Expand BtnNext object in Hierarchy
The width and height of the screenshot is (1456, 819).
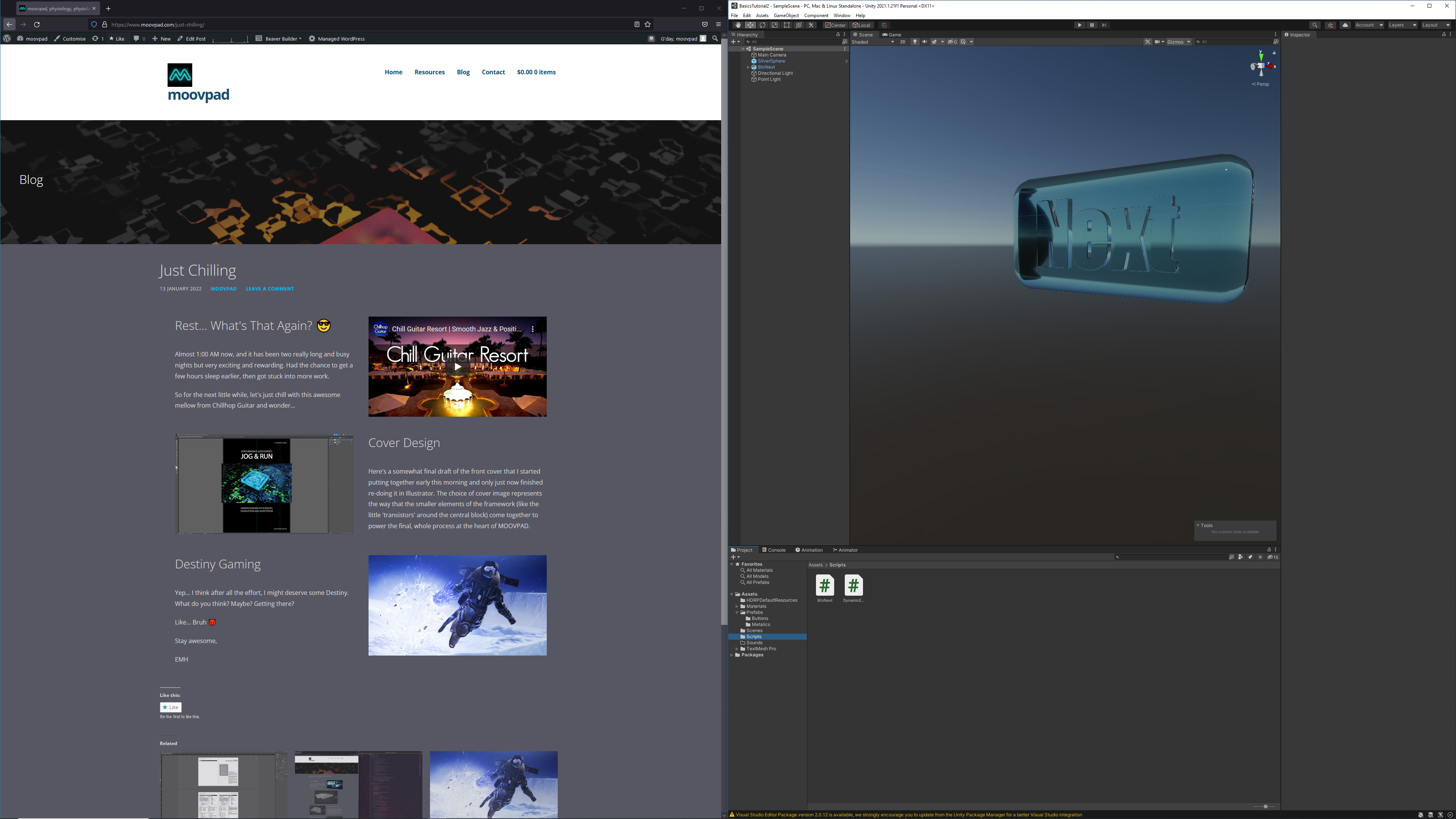(x=748, y=67)
